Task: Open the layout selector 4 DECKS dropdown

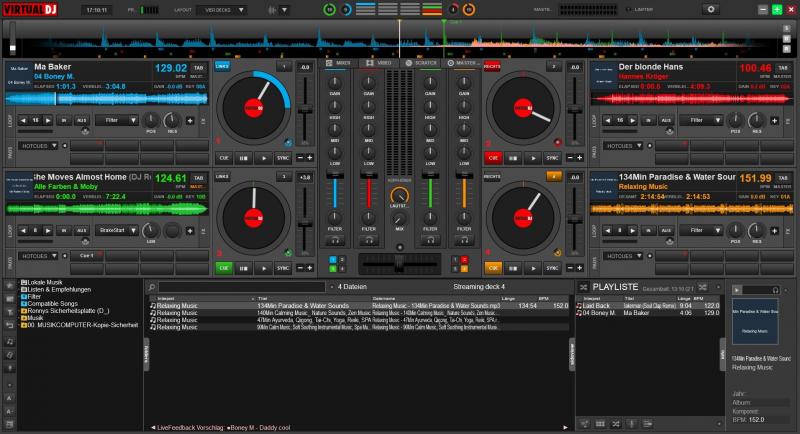Action: [x=221, y=10]
